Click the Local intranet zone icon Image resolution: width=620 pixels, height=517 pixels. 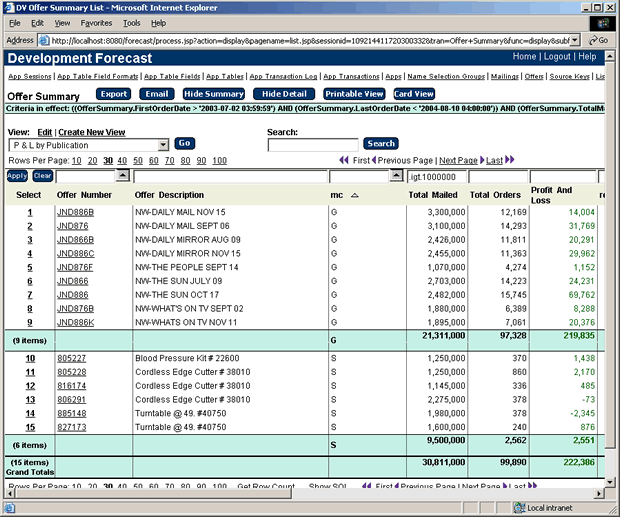click(x=519, y=508)
